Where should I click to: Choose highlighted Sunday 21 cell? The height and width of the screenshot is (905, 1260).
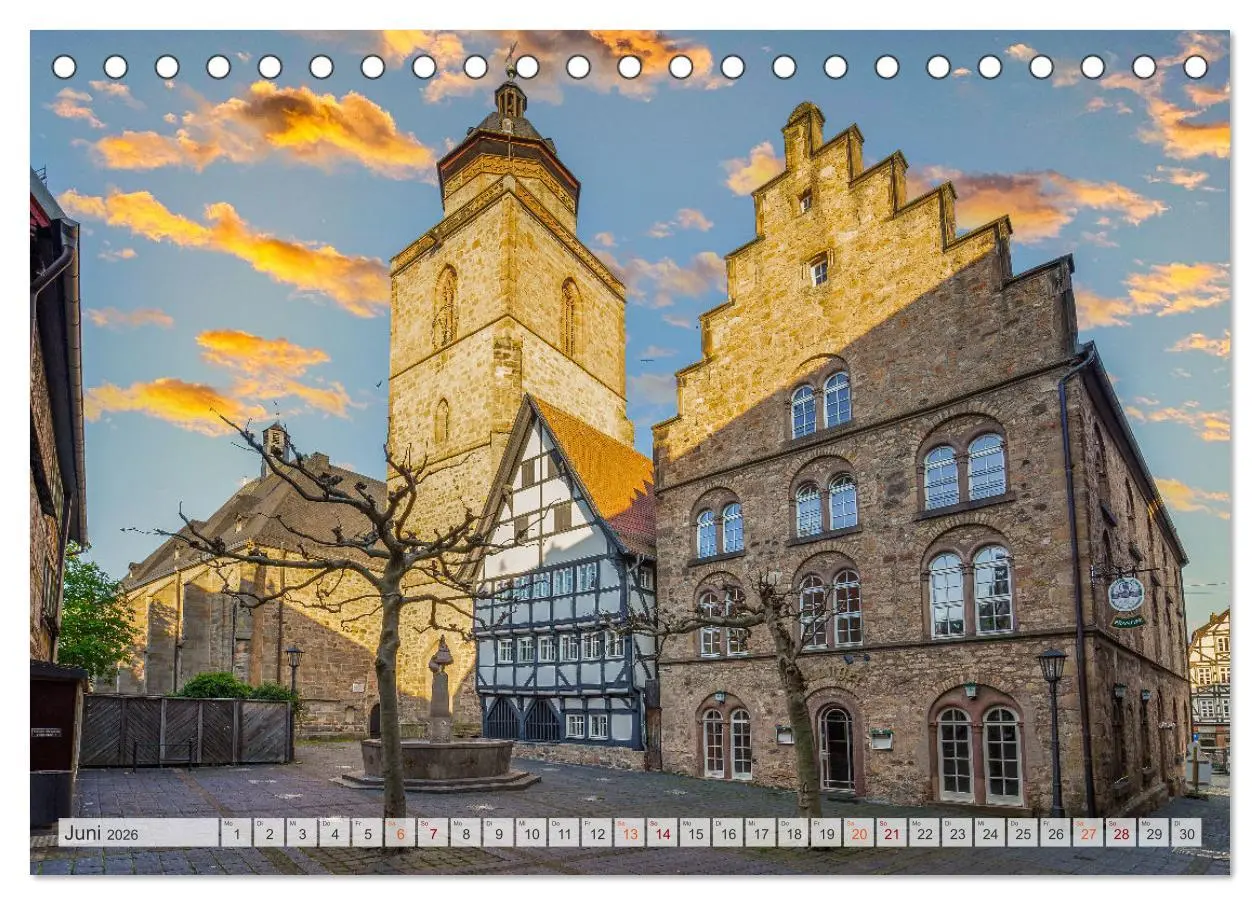(891, 833)
